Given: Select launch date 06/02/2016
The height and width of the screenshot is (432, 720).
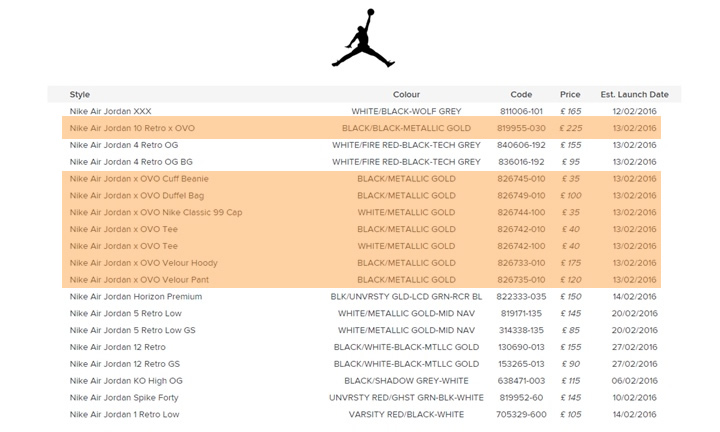Looking at the screenshot, I should tap(635, 381).
